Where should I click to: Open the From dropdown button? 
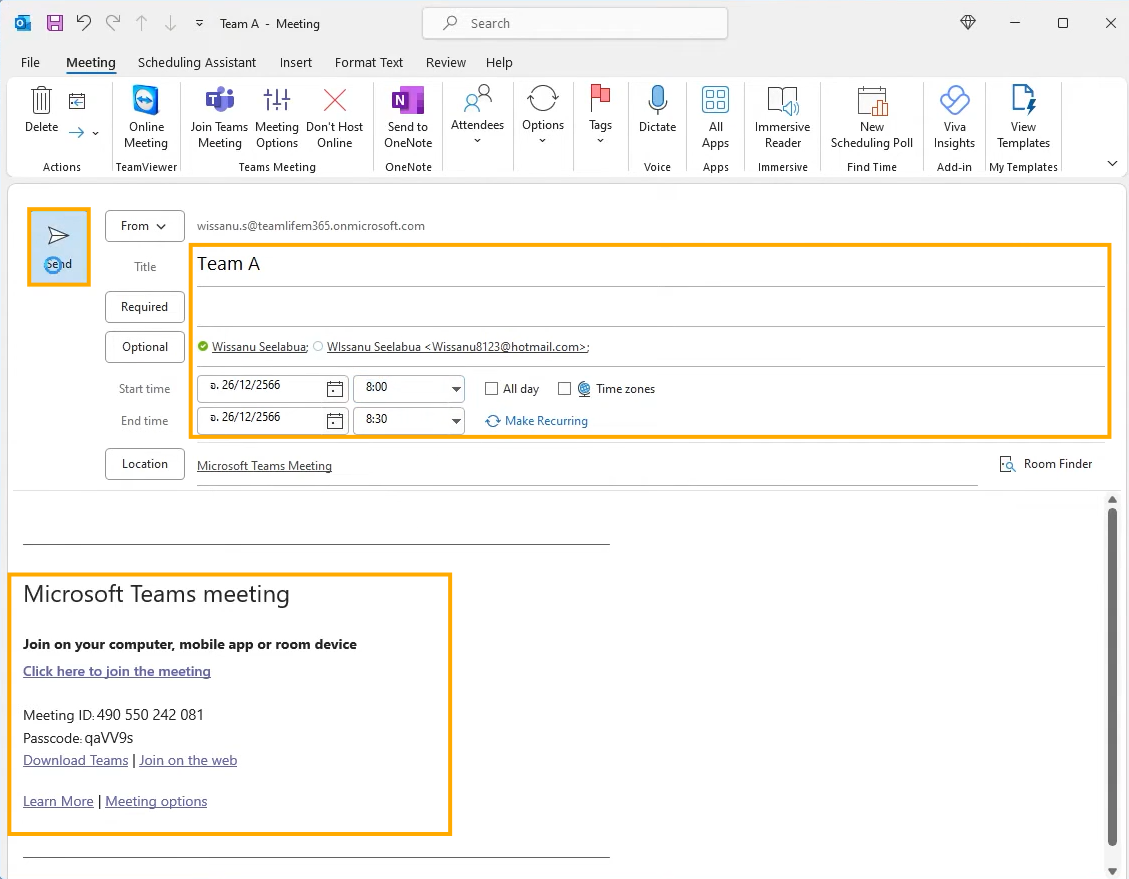click(145, 226)
